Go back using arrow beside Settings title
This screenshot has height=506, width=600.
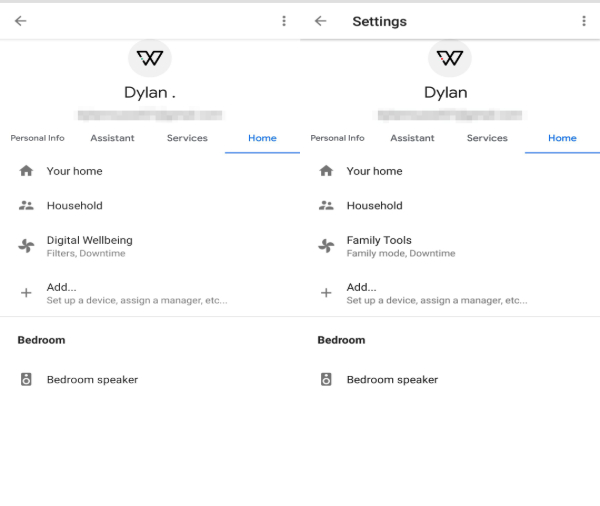pyautogui.click(x=320, y=21)
